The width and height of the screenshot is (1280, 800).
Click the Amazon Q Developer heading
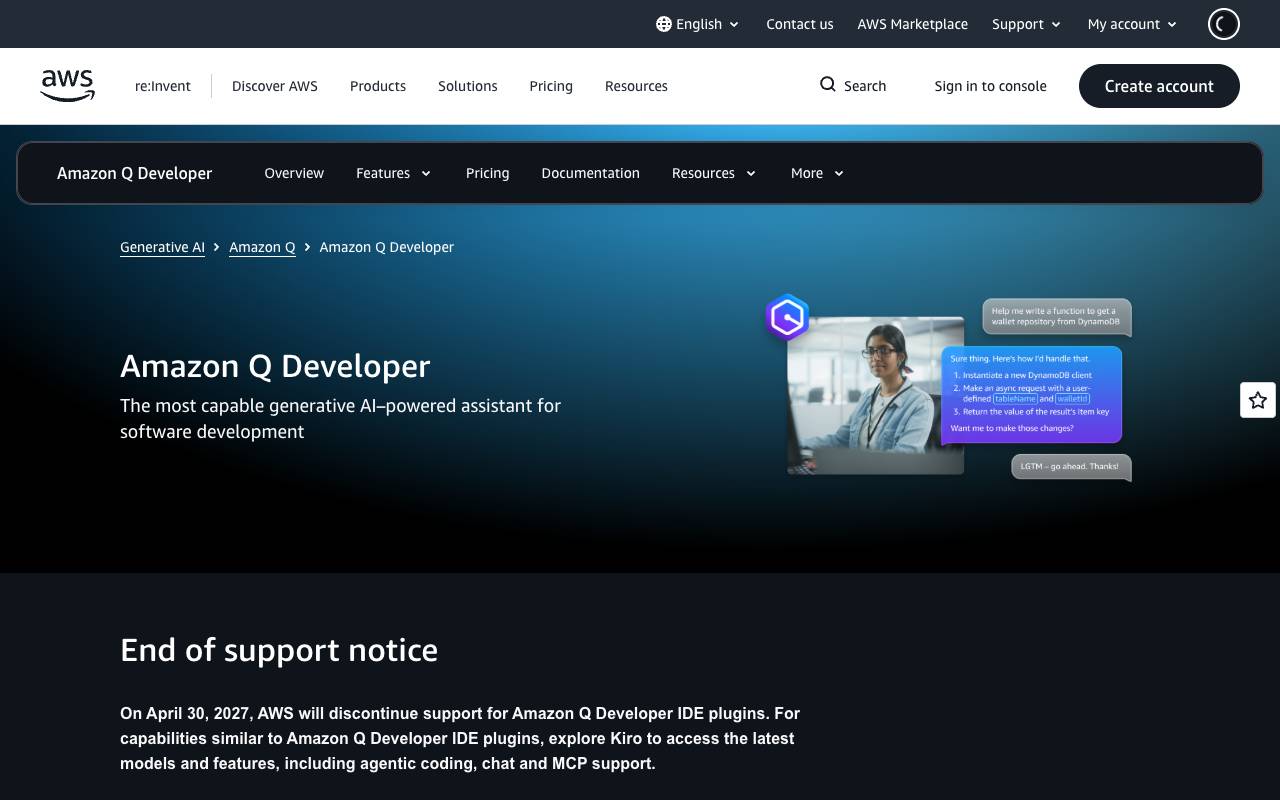pyautogui.click(x=275, y=366)
